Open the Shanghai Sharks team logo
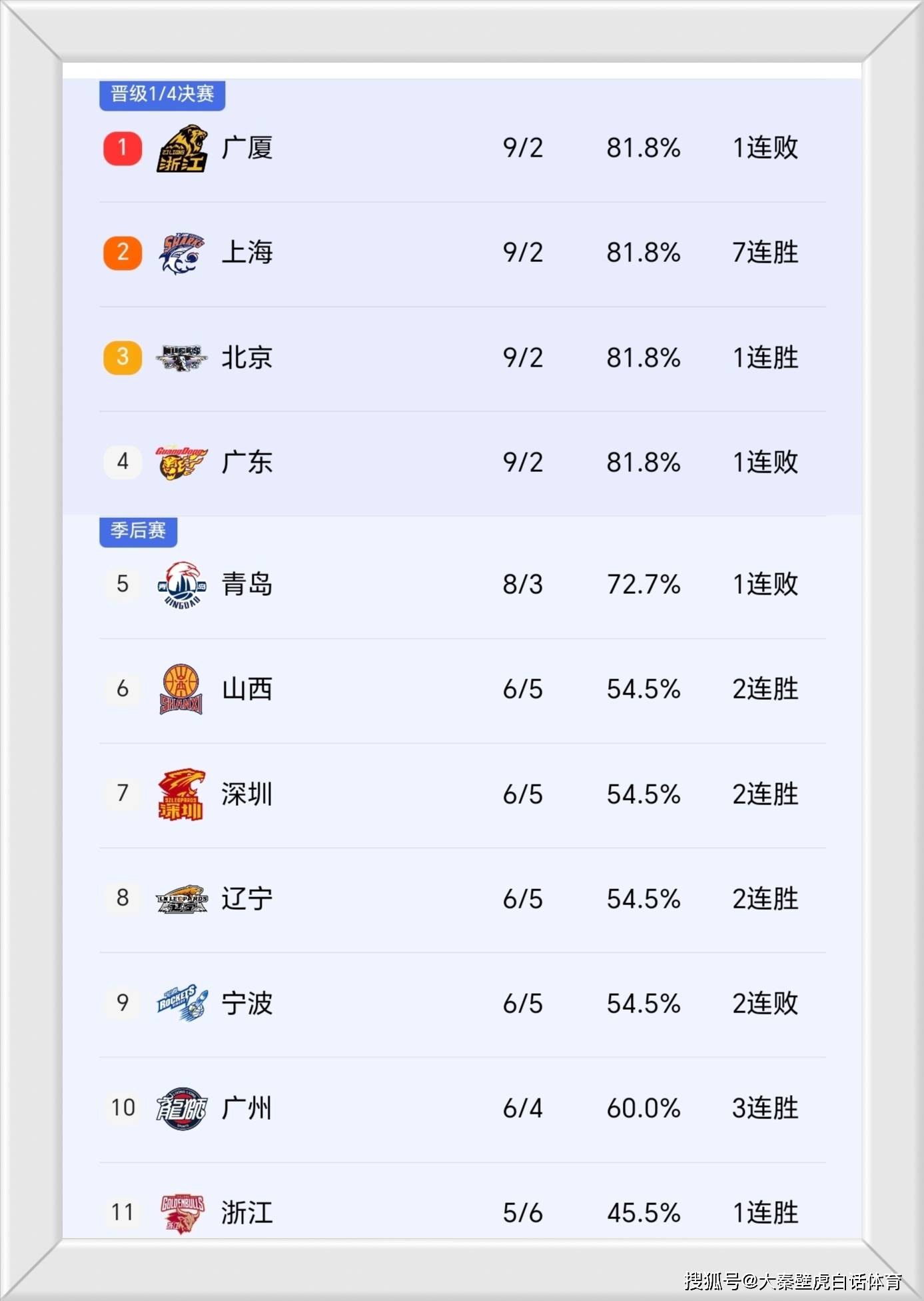Image resolution: width=924 pixels, height=1301 pixels. (181, 253)
